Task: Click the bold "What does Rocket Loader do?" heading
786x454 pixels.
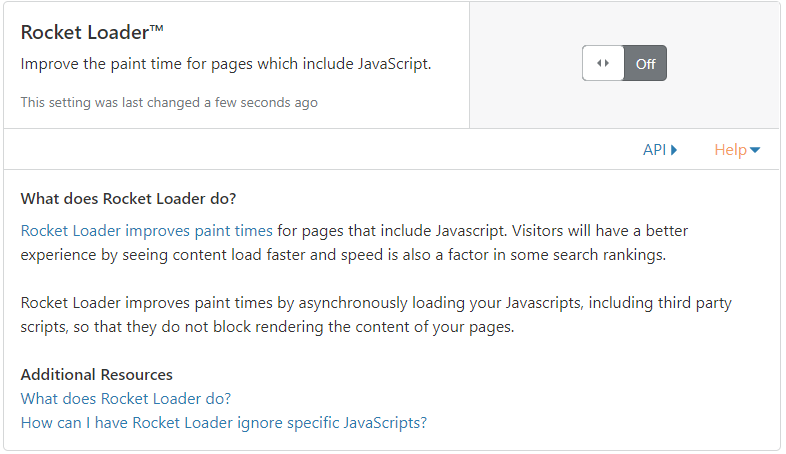Action: (x=128, y=198)
